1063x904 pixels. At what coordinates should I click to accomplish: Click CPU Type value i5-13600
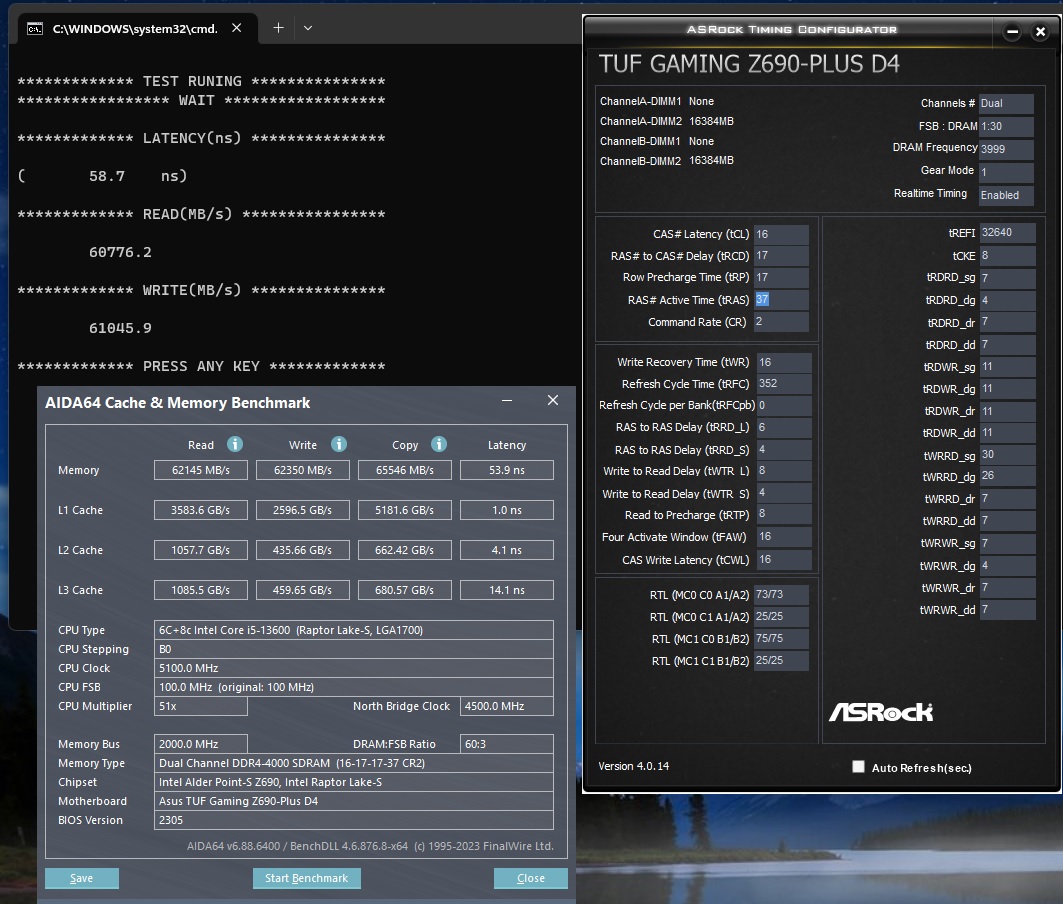pyautogui.click(x=354, y=630)
